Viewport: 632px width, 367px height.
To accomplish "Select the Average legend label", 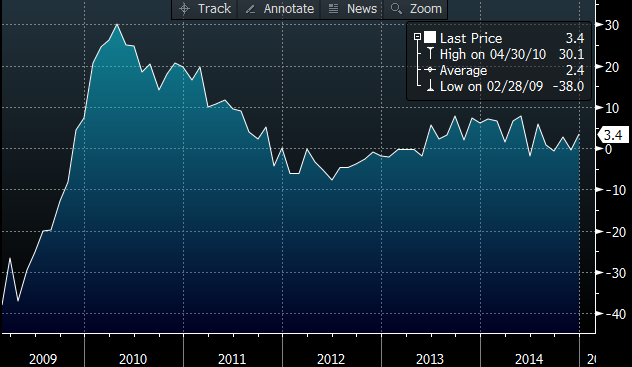I will [x=463, y=70].
